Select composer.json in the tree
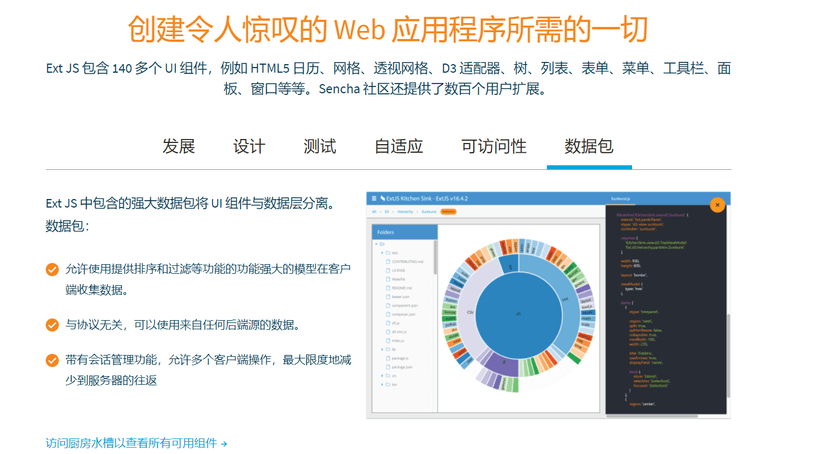 coord(403,314)
